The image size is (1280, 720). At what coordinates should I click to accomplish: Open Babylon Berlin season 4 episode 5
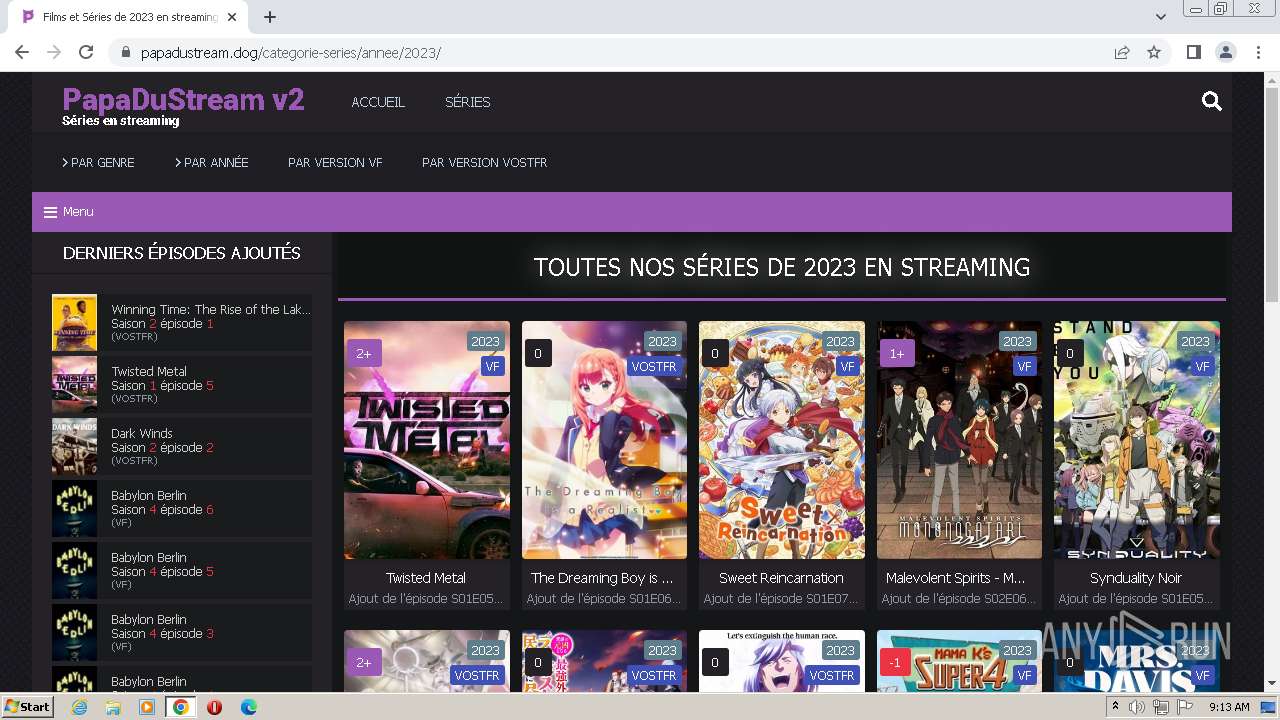181,571
